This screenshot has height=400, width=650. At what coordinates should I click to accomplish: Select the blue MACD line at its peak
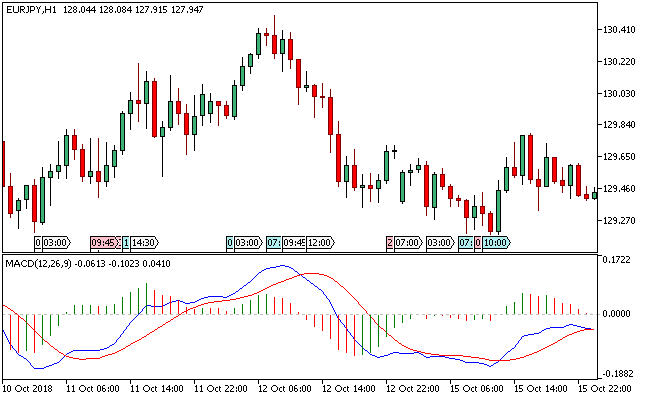tap(283, 266)
